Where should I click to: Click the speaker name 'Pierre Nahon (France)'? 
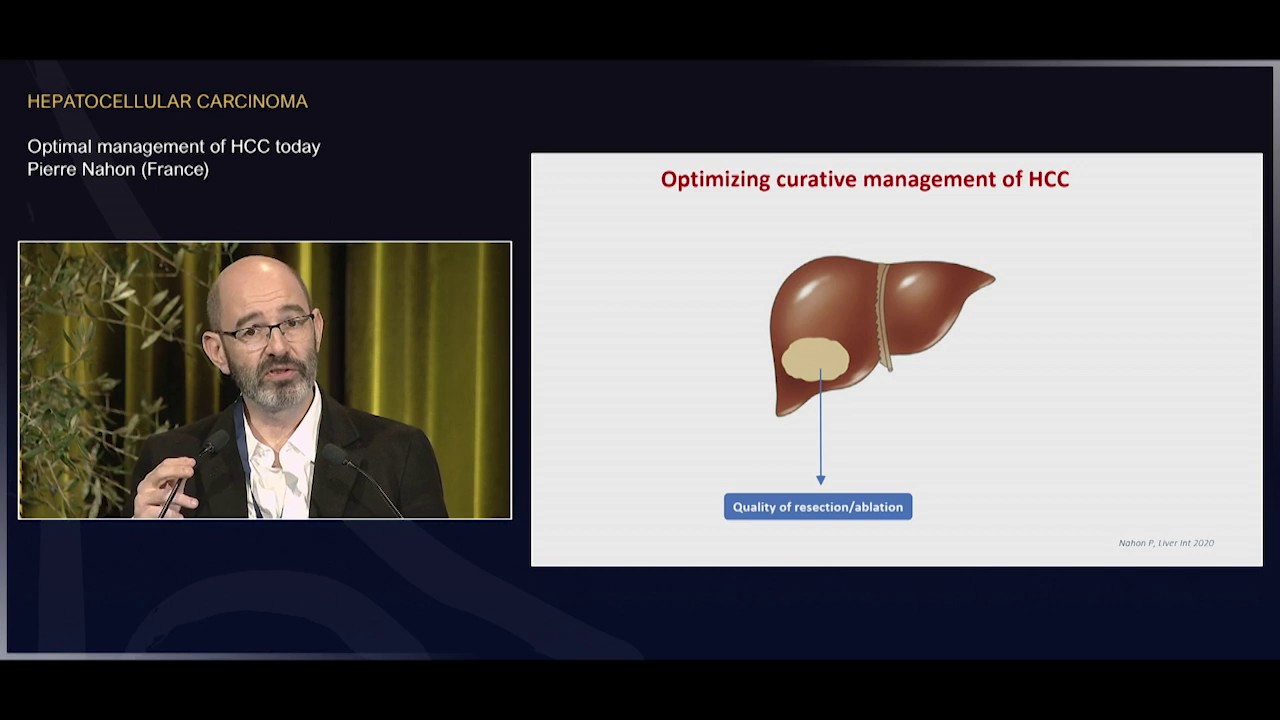point(118,169)
